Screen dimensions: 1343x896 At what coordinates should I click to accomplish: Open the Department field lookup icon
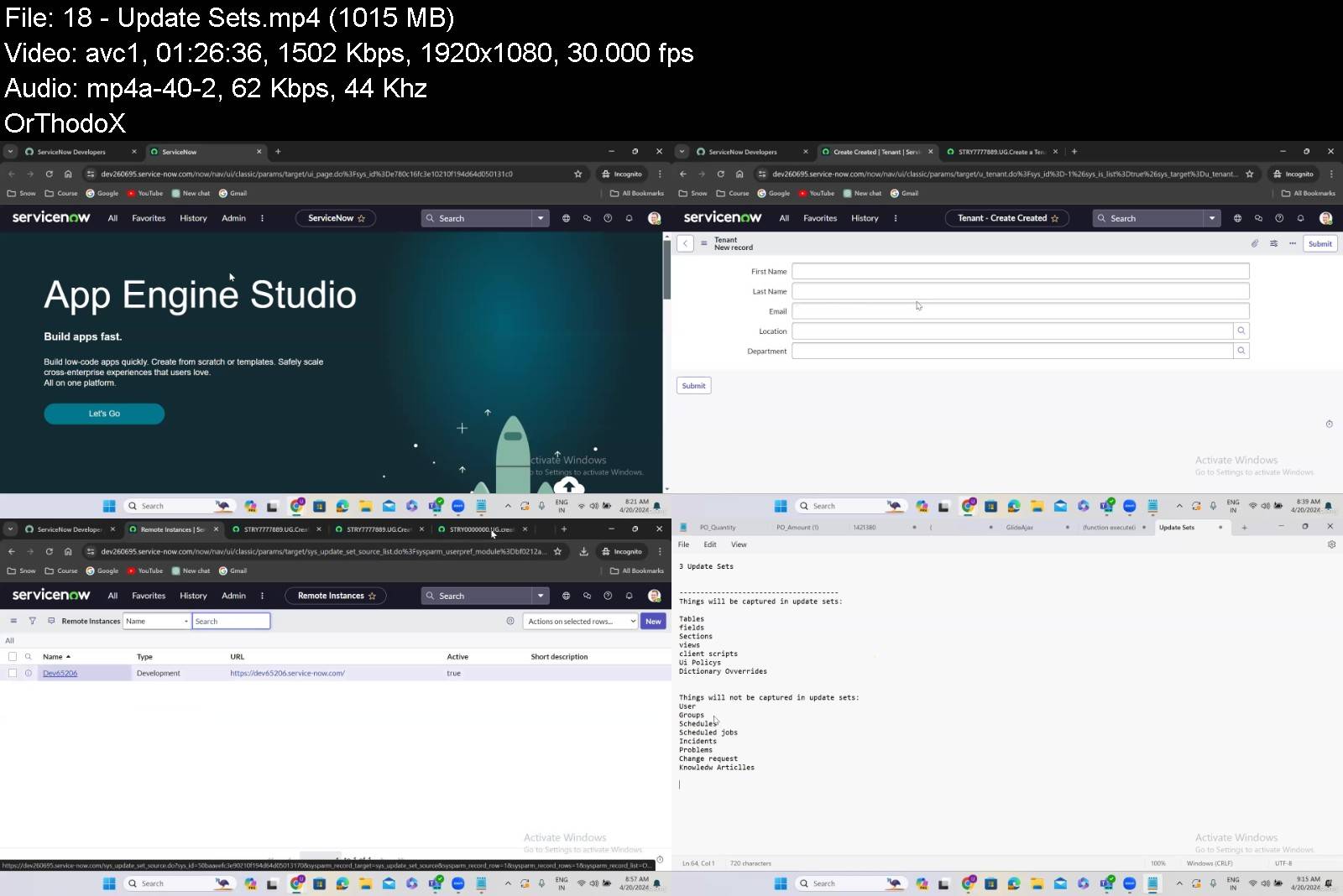1241,351
